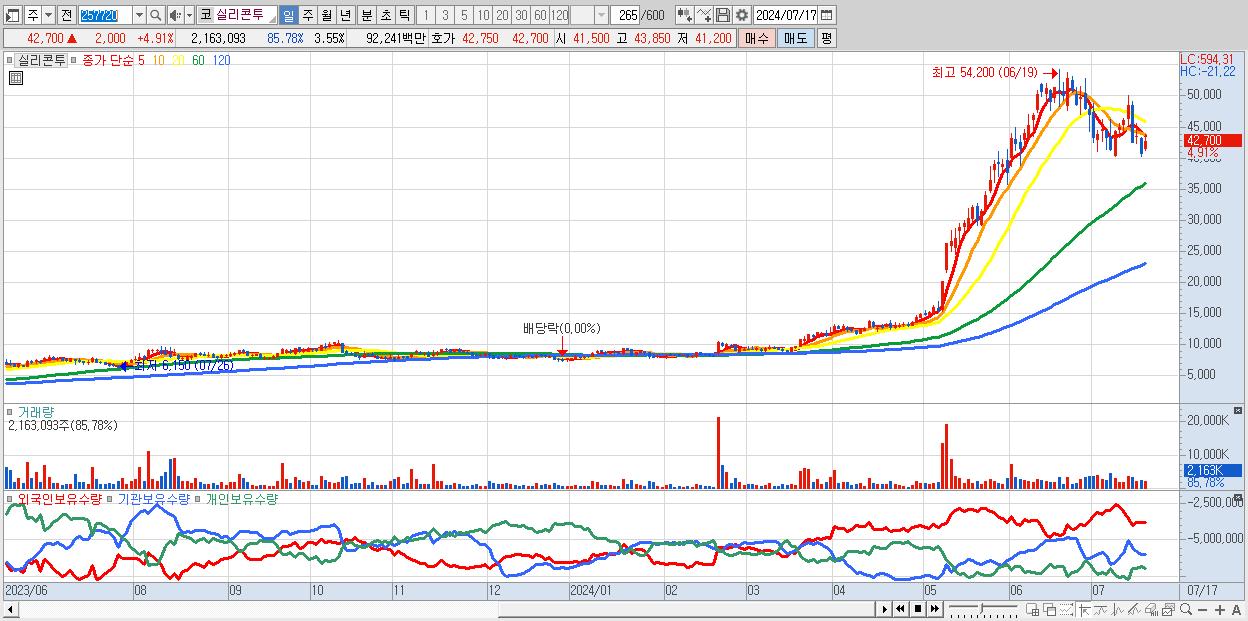Adjust the chart zoom slider handle
Screen dimensions: 1248x621
(x=981, y=608)
